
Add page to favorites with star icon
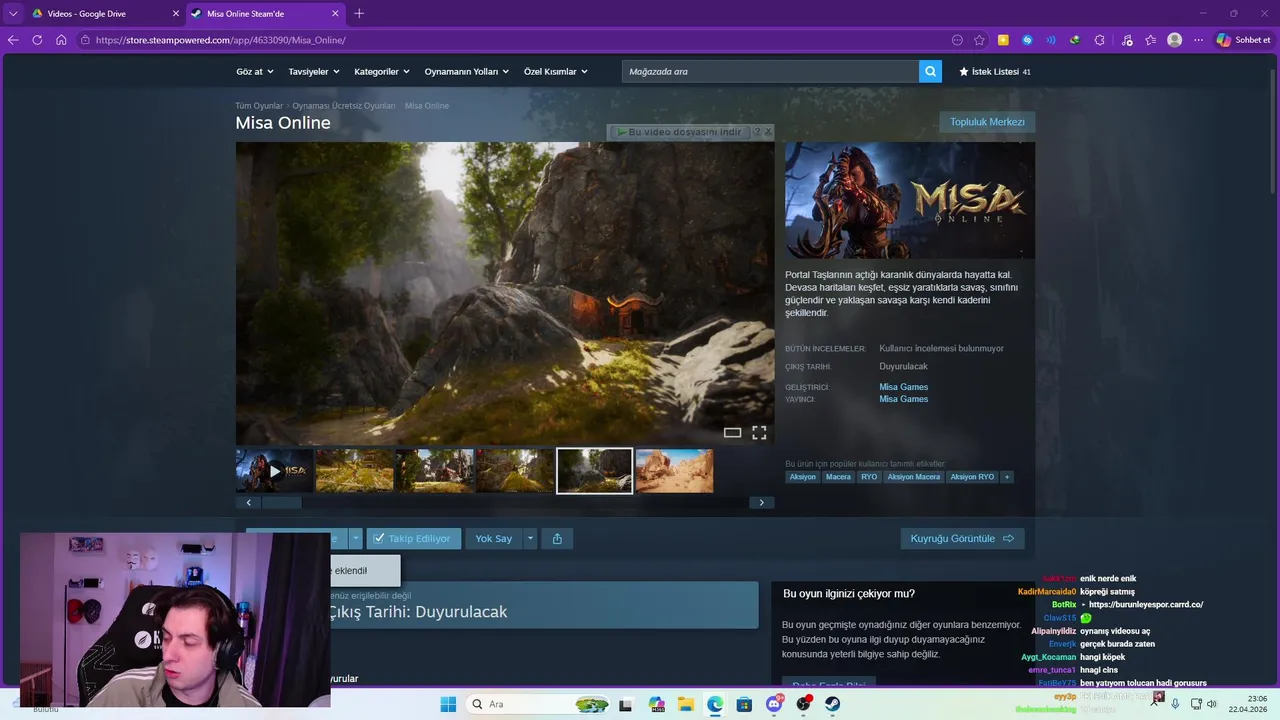[x=979, y=40]
